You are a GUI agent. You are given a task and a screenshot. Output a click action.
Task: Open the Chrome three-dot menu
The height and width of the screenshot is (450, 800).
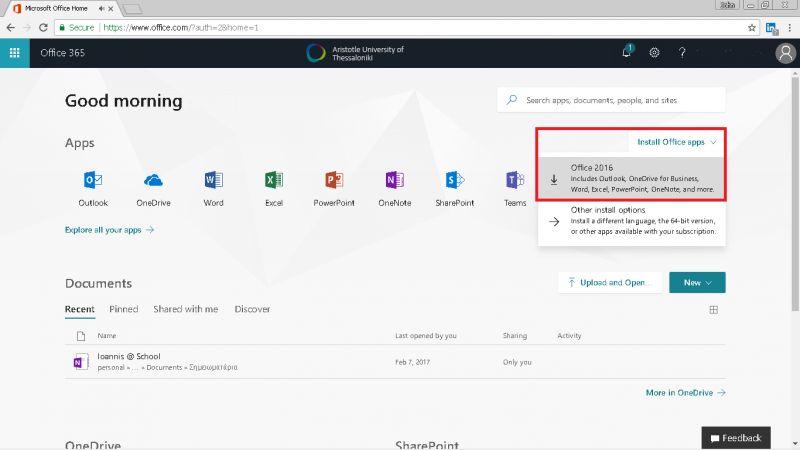tap(790, 28)
